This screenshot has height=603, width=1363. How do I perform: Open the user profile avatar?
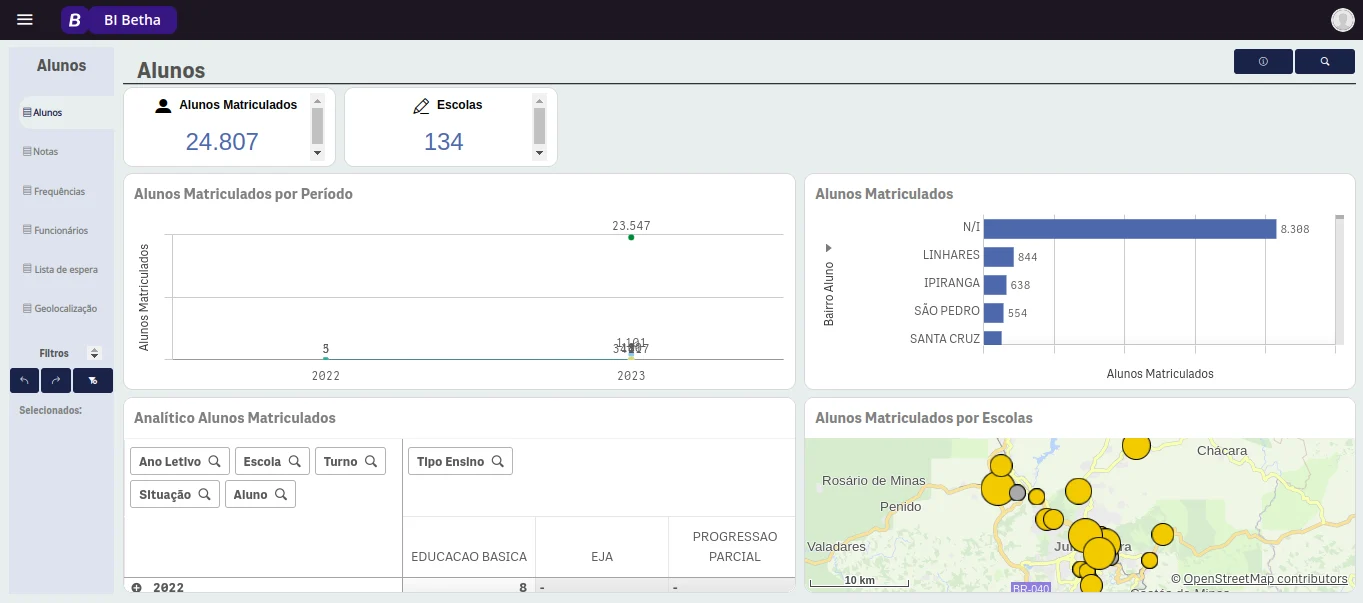[x=1342, y=20]
